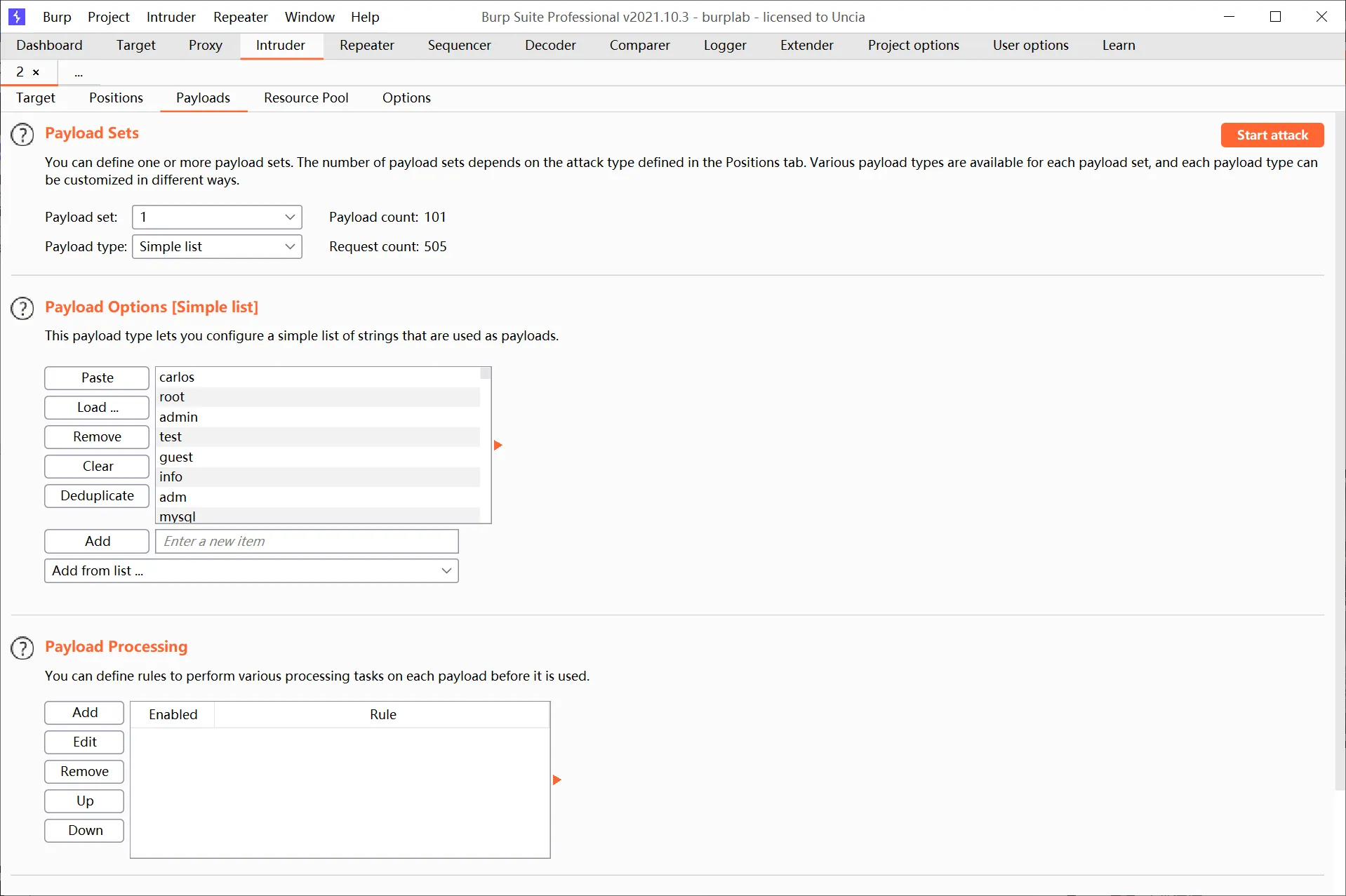Select the root payload entry
Image resolution: width=1346 pixels, height=896 pixels.
pyautogui.click(x=318, y=396)
